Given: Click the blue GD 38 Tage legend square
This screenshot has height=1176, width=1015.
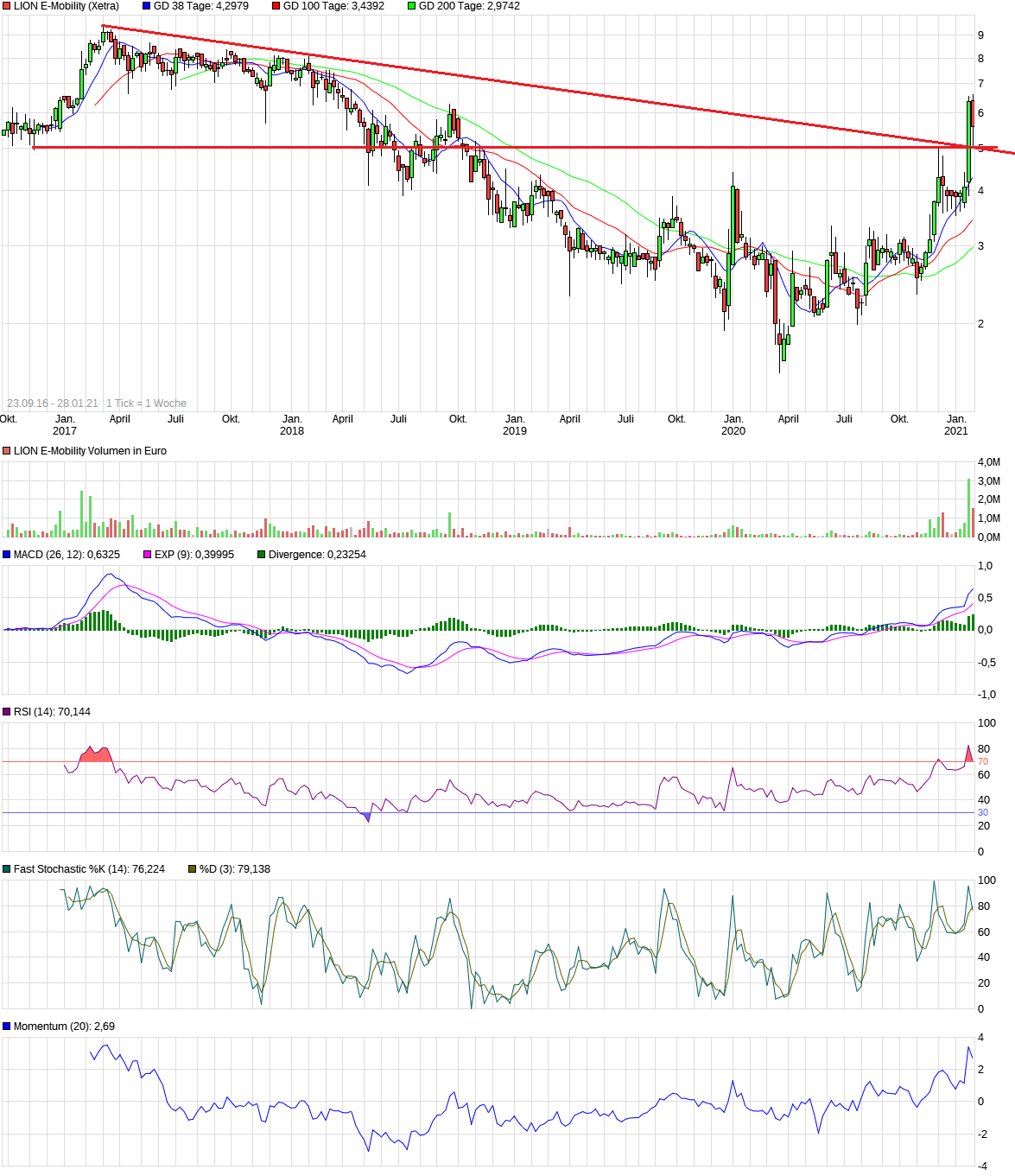Looking at the screenshot, I should coord(147,6).
